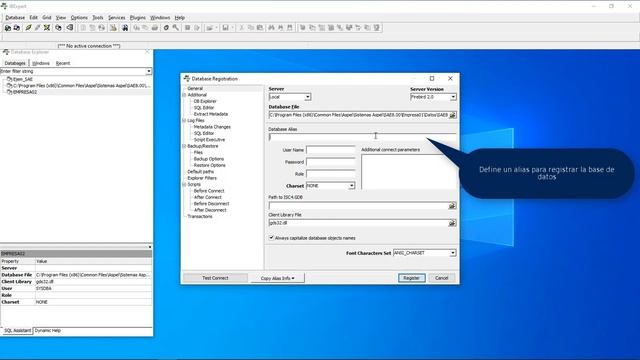Collapse the Backup/Restore tree node
Screen dimensions: 640x360
(184, 146)
